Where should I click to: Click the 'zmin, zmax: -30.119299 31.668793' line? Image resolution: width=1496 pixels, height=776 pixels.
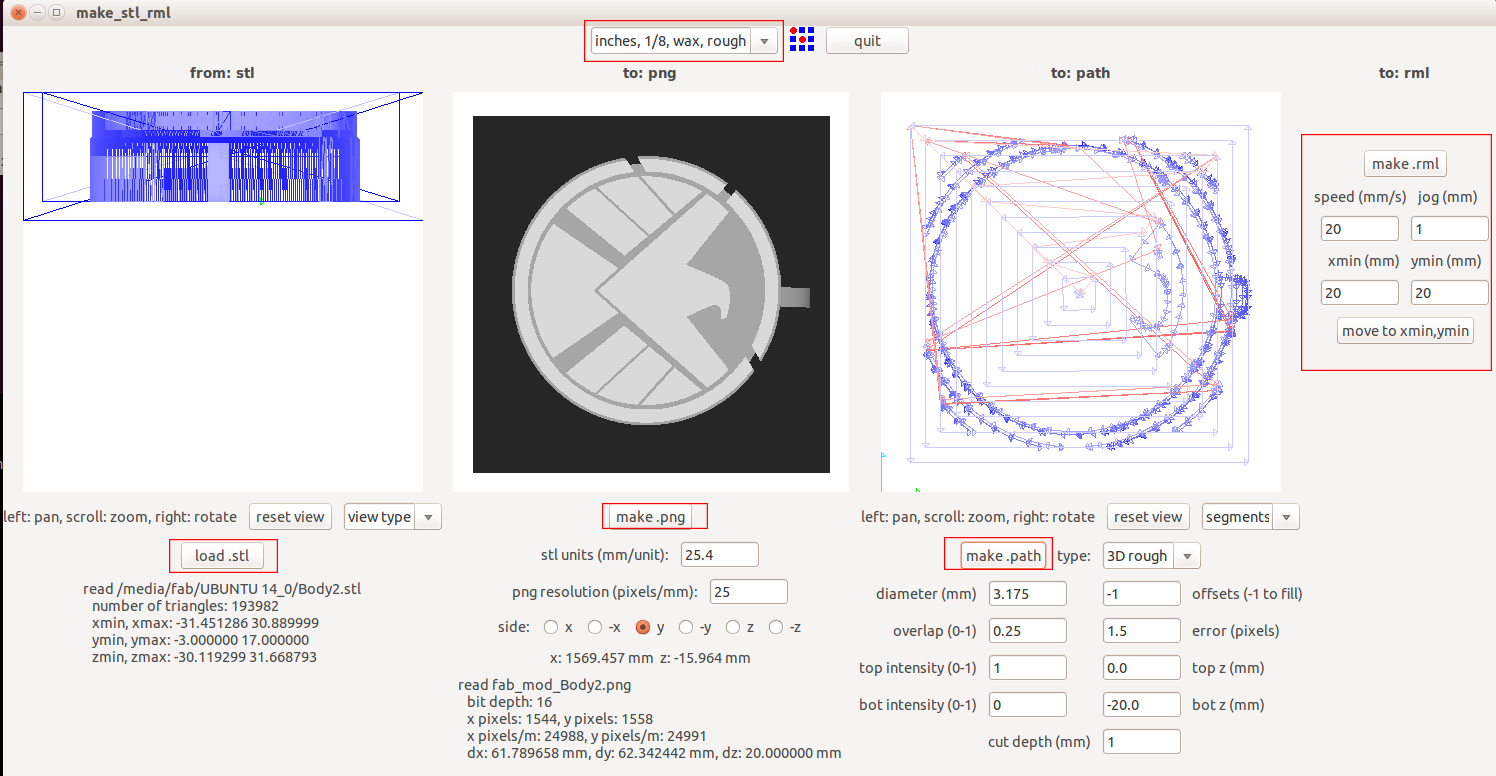click(x=205, y=657)
